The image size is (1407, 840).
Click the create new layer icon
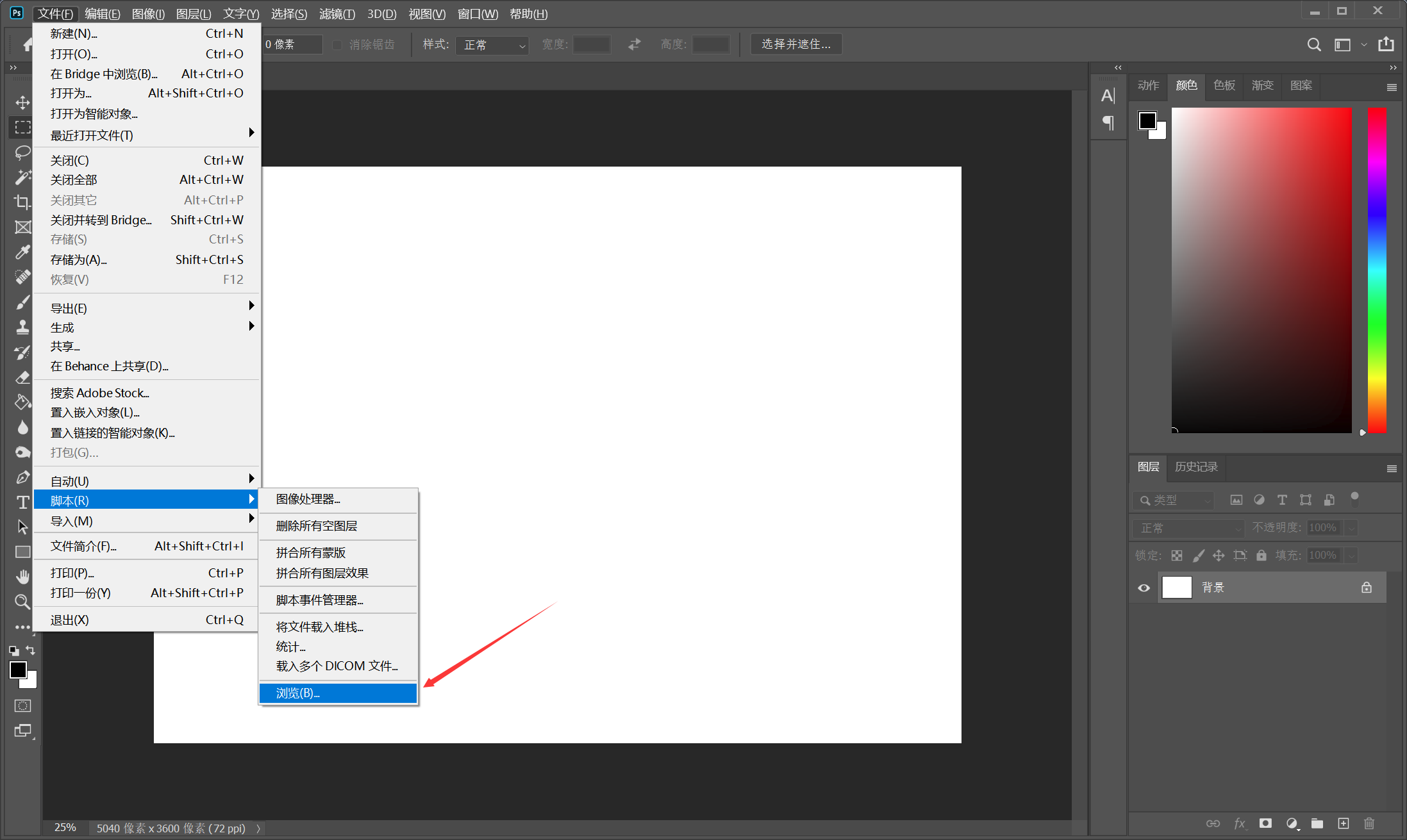click(1344, 823)
